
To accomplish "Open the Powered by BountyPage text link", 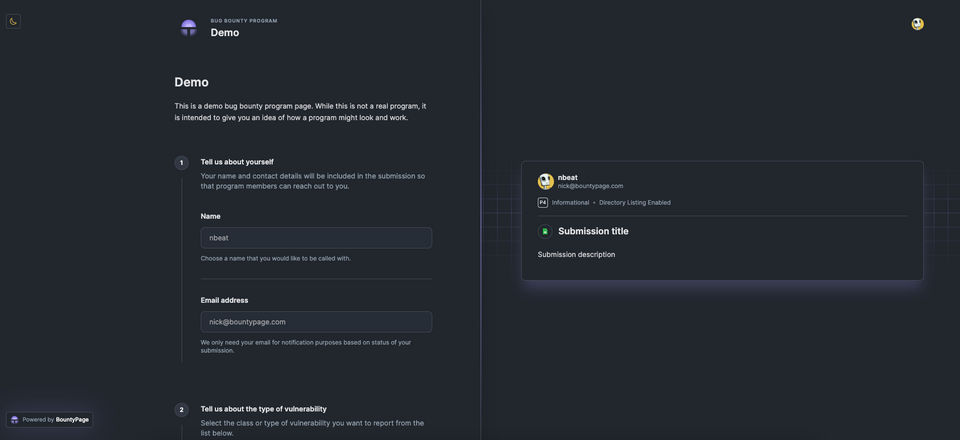I will (x=56, y=420).
